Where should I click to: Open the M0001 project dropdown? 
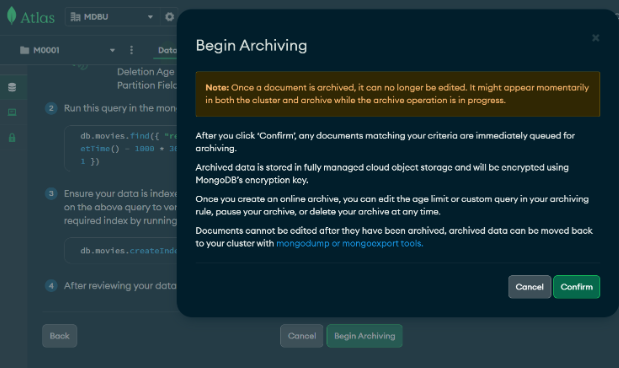tap(67, 50)
